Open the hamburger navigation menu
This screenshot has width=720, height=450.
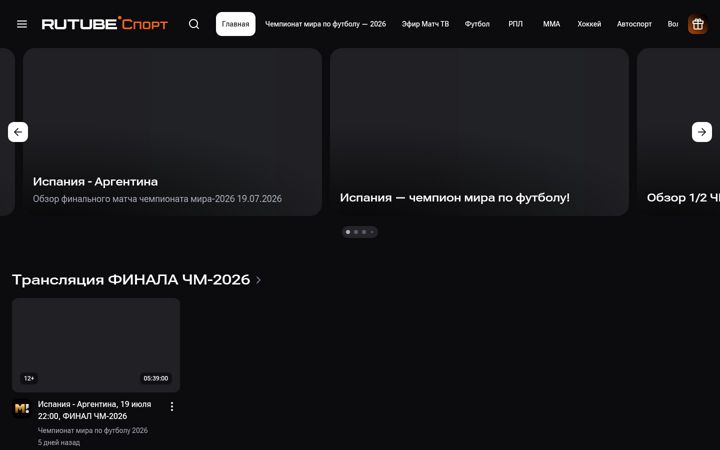tap(22, 24)
